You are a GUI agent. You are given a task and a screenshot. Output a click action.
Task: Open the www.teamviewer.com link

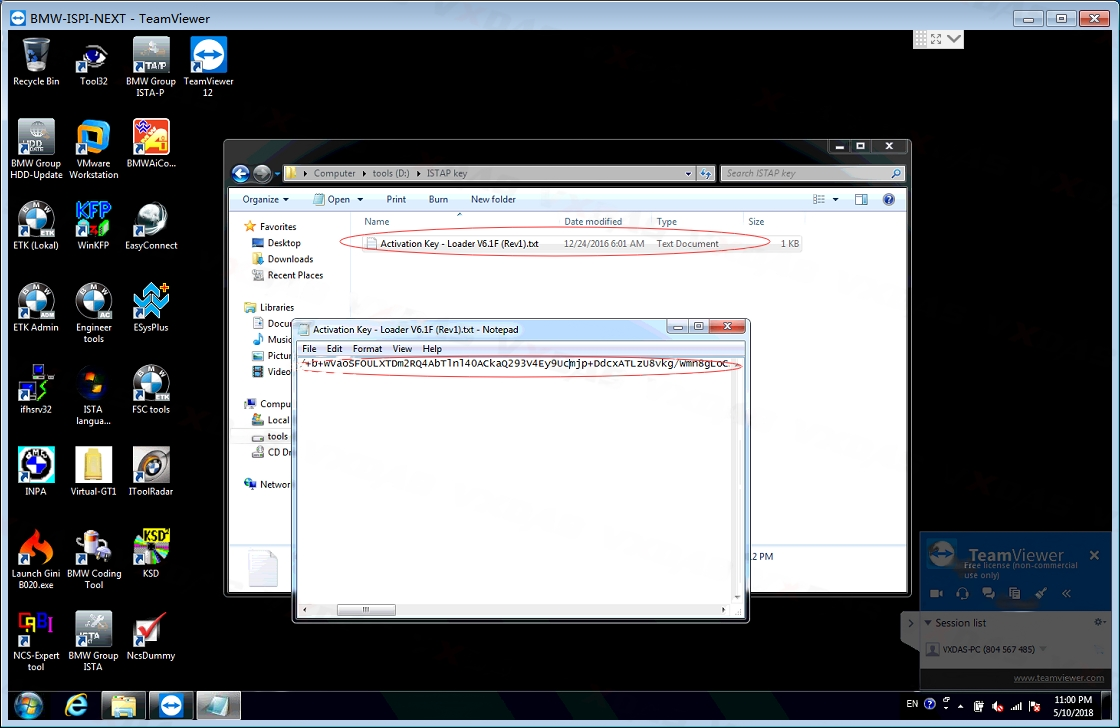1059,678
